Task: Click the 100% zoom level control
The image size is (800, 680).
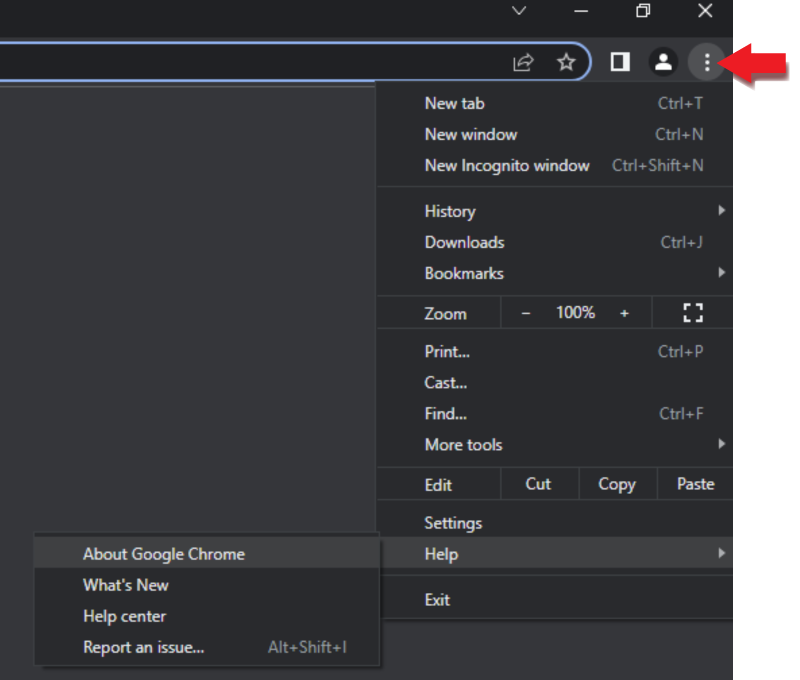Action: click(575, 312)
